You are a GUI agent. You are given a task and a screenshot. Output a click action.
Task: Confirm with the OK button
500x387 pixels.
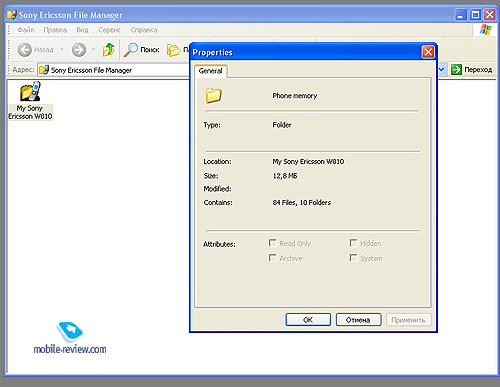308,320
